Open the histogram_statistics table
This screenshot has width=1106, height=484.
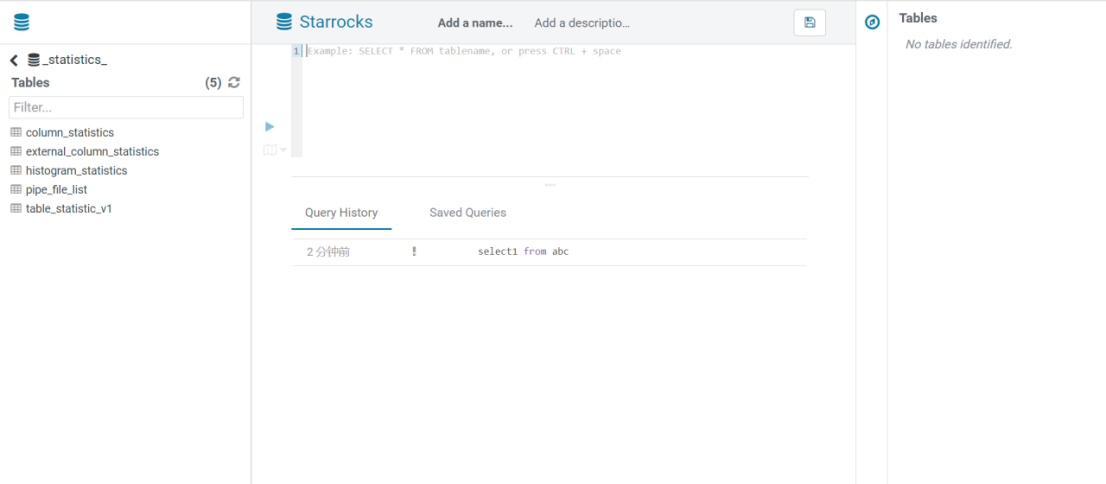click(x=76, y=171)
